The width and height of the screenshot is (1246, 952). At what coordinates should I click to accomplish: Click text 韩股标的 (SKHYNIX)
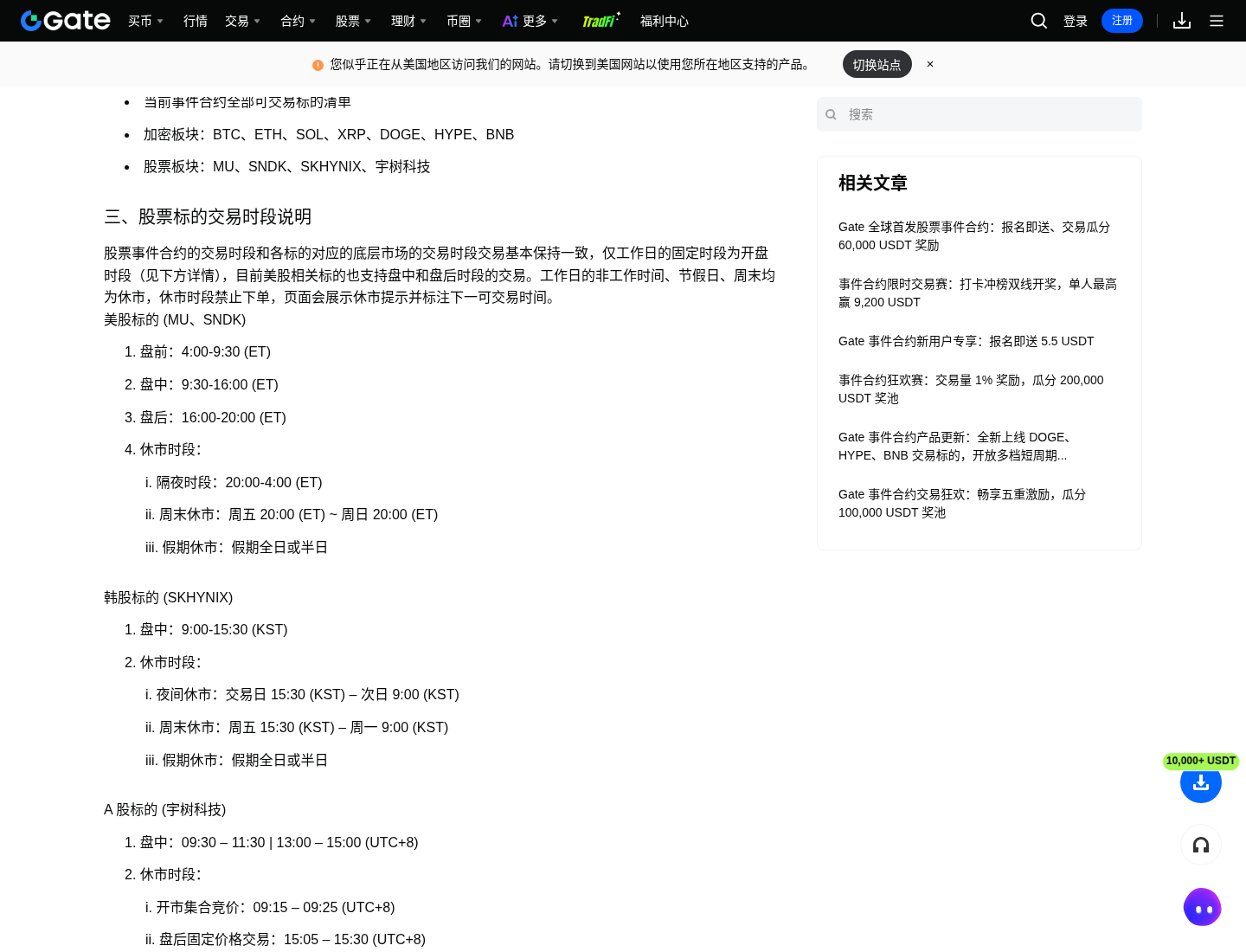(x=168, y=597)
